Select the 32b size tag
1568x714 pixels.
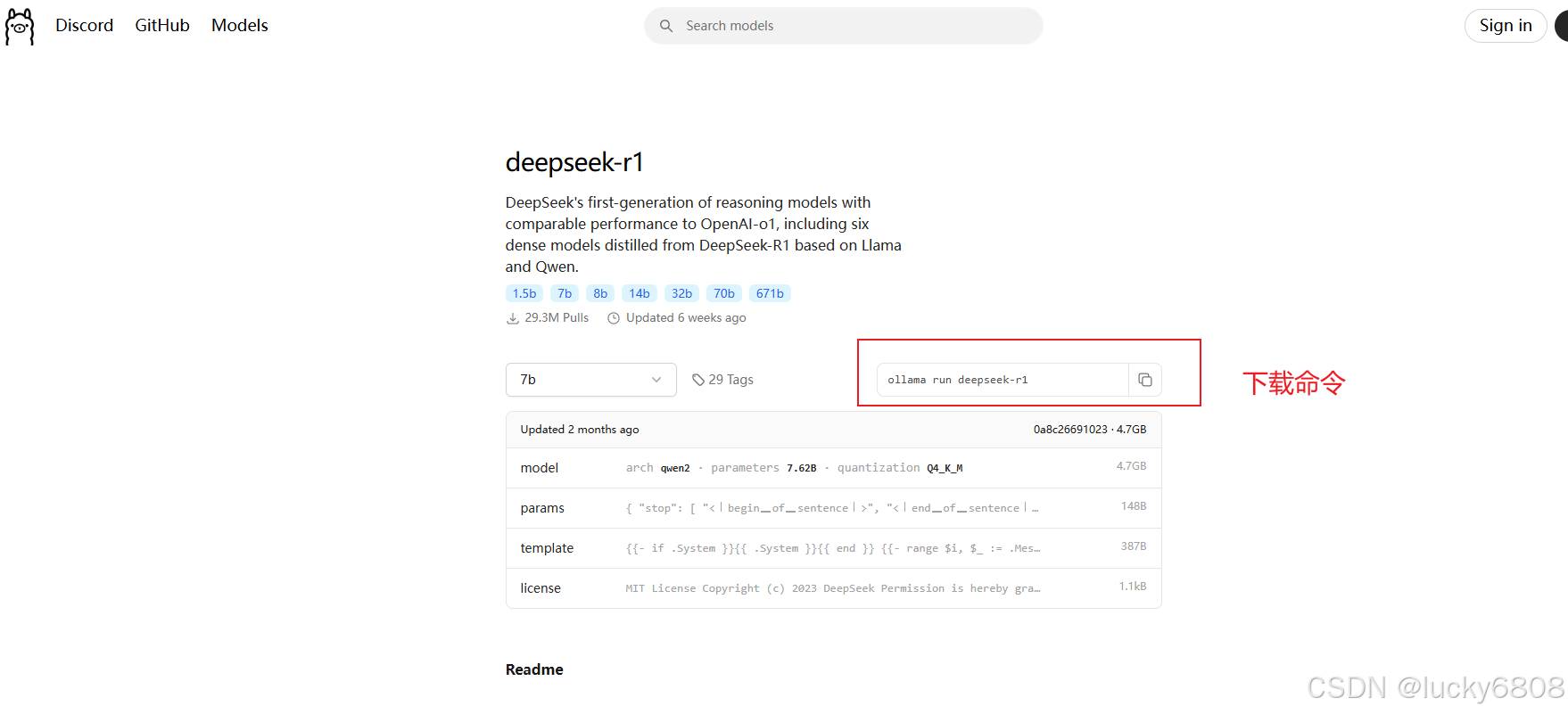681,293
